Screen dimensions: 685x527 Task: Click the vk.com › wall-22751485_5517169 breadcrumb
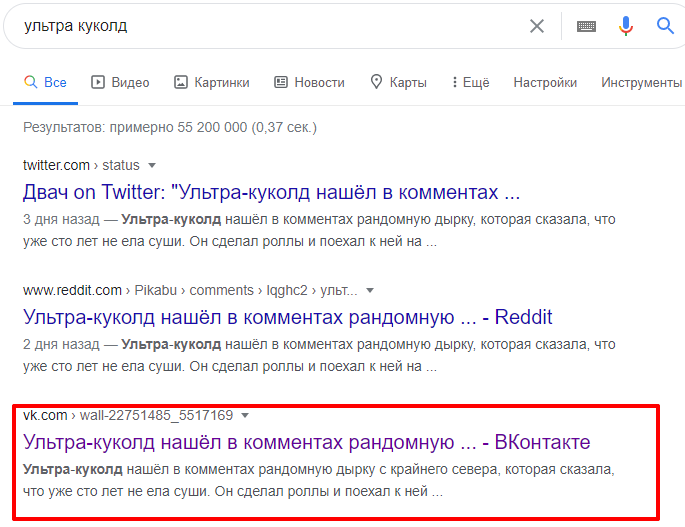(x=128, y=415)
